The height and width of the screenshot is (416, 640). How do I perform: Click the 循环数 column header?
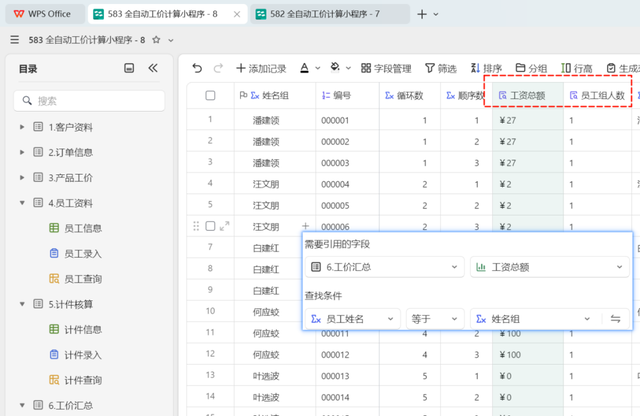click(410, 96)
